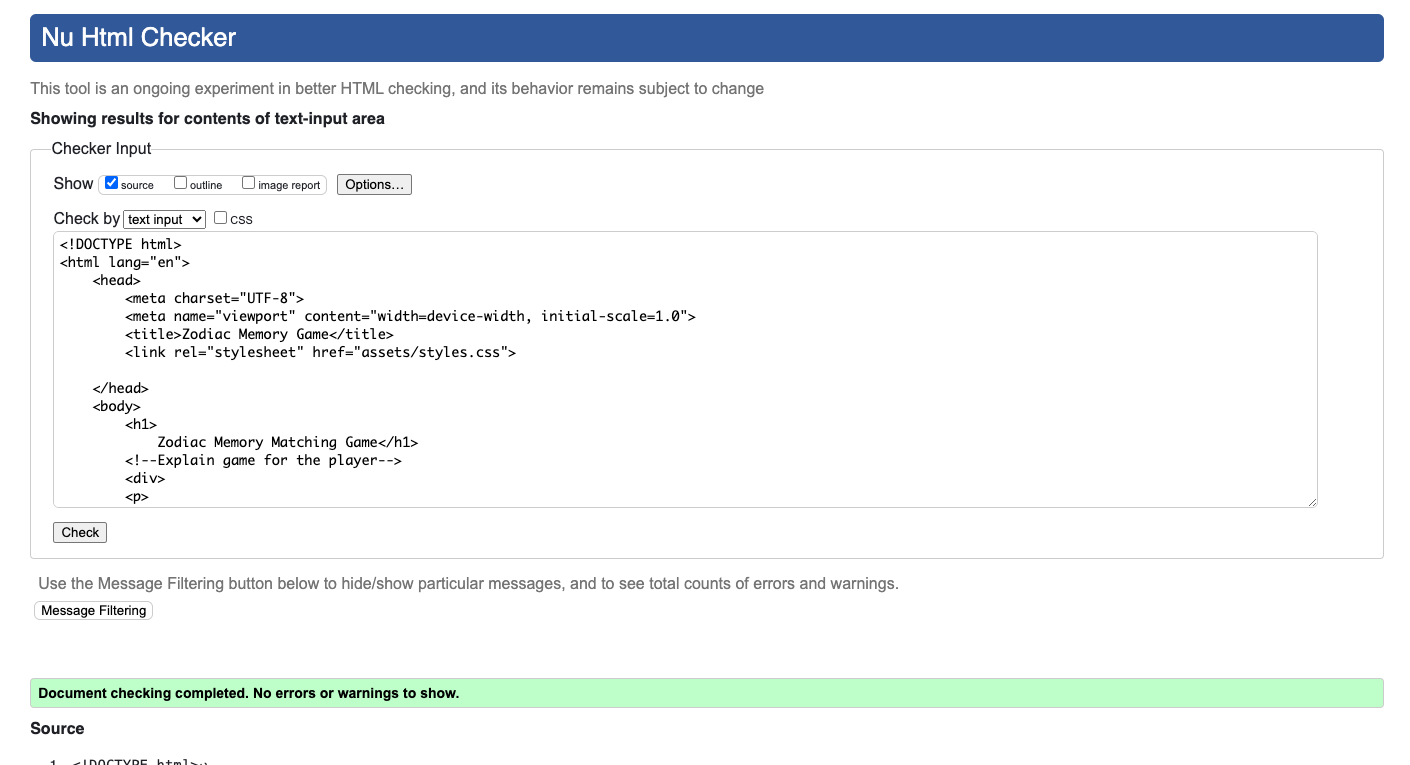Click the '<!DOCTYPE html>' first line in editor

(121, 244)
